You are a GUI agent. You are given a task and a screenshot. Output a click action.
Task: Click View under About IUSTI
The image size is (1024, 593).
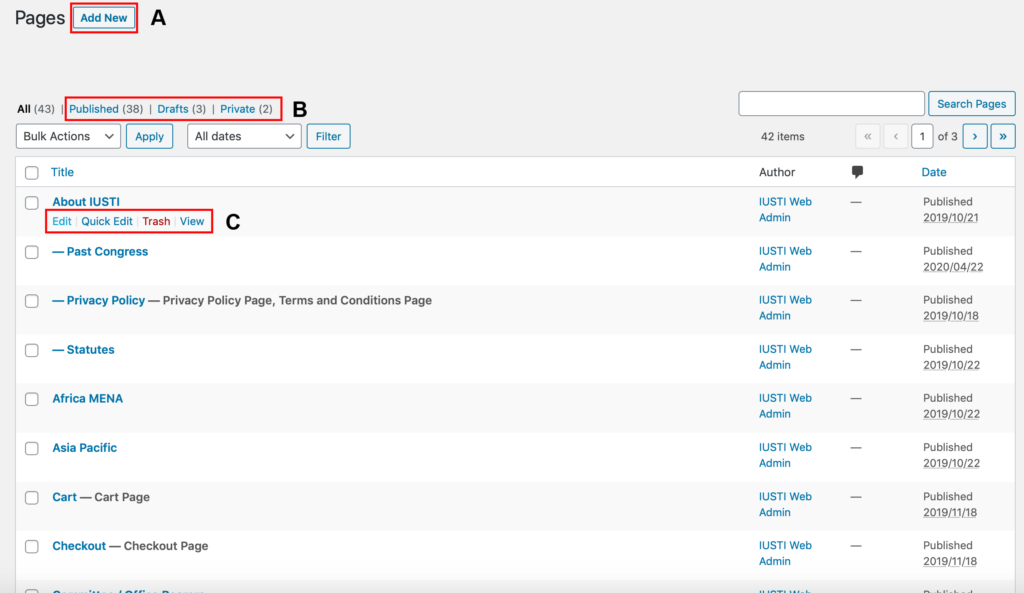coord(192,221)
